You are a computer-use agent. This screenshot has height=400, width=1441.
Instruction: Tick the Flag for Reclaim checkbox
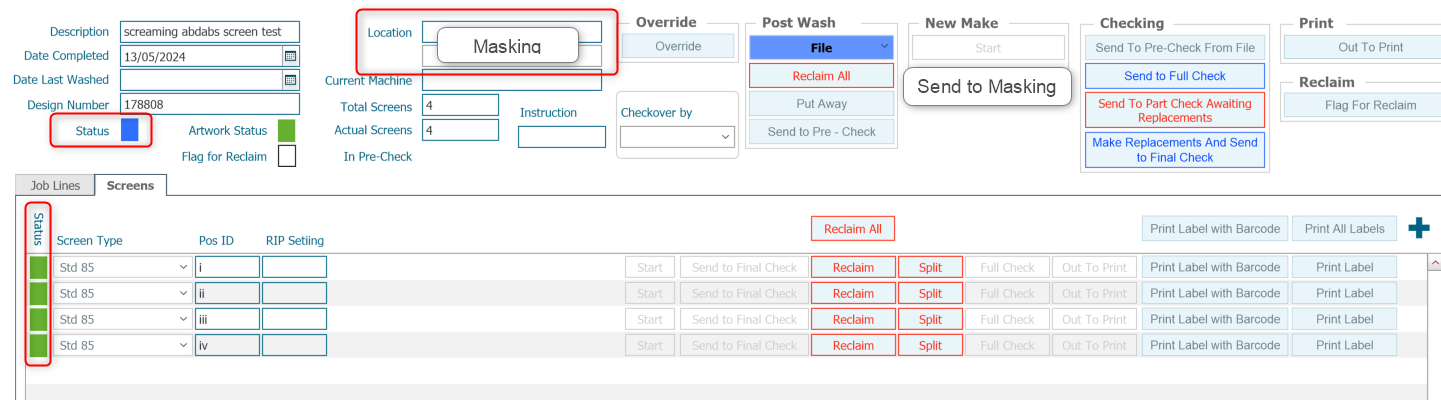tap(287, 156)
